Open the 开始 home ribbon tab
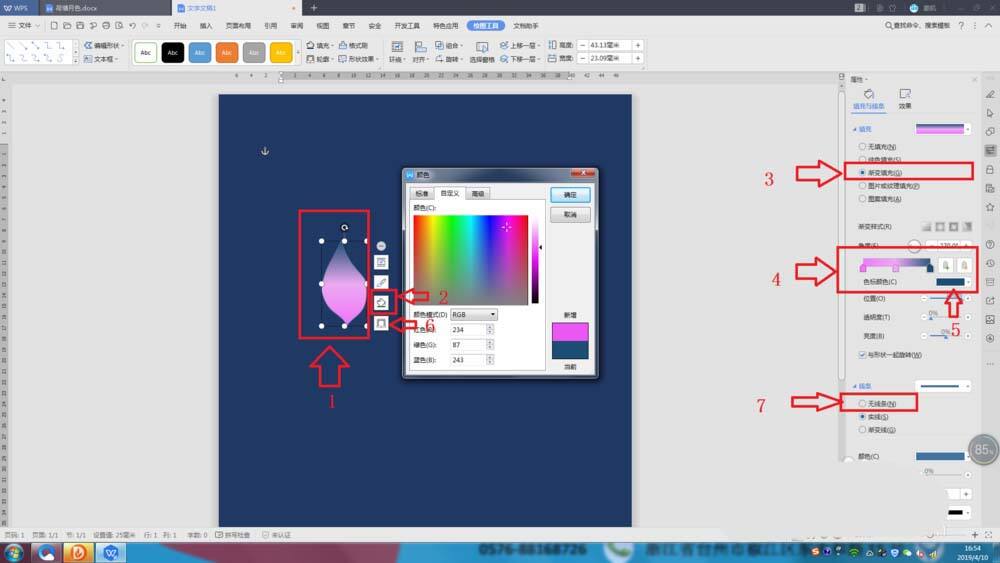Screen dimensions: 1000x563 pos(180,26)
